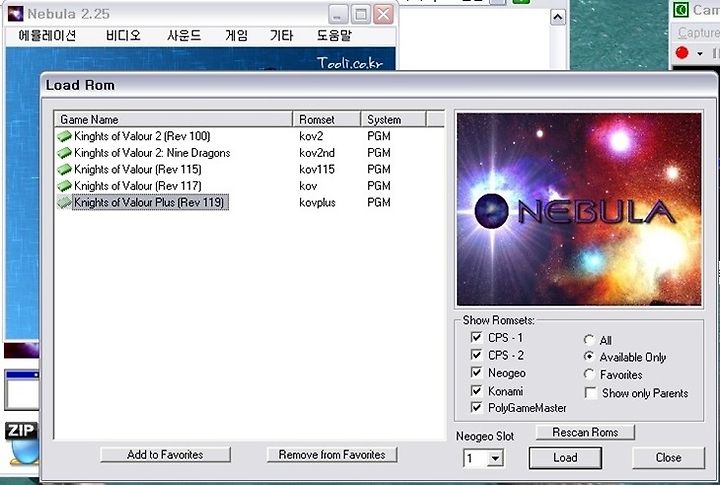Click the scroll up arrow in the background window
720x485 pixels.
tap(558, 17)
